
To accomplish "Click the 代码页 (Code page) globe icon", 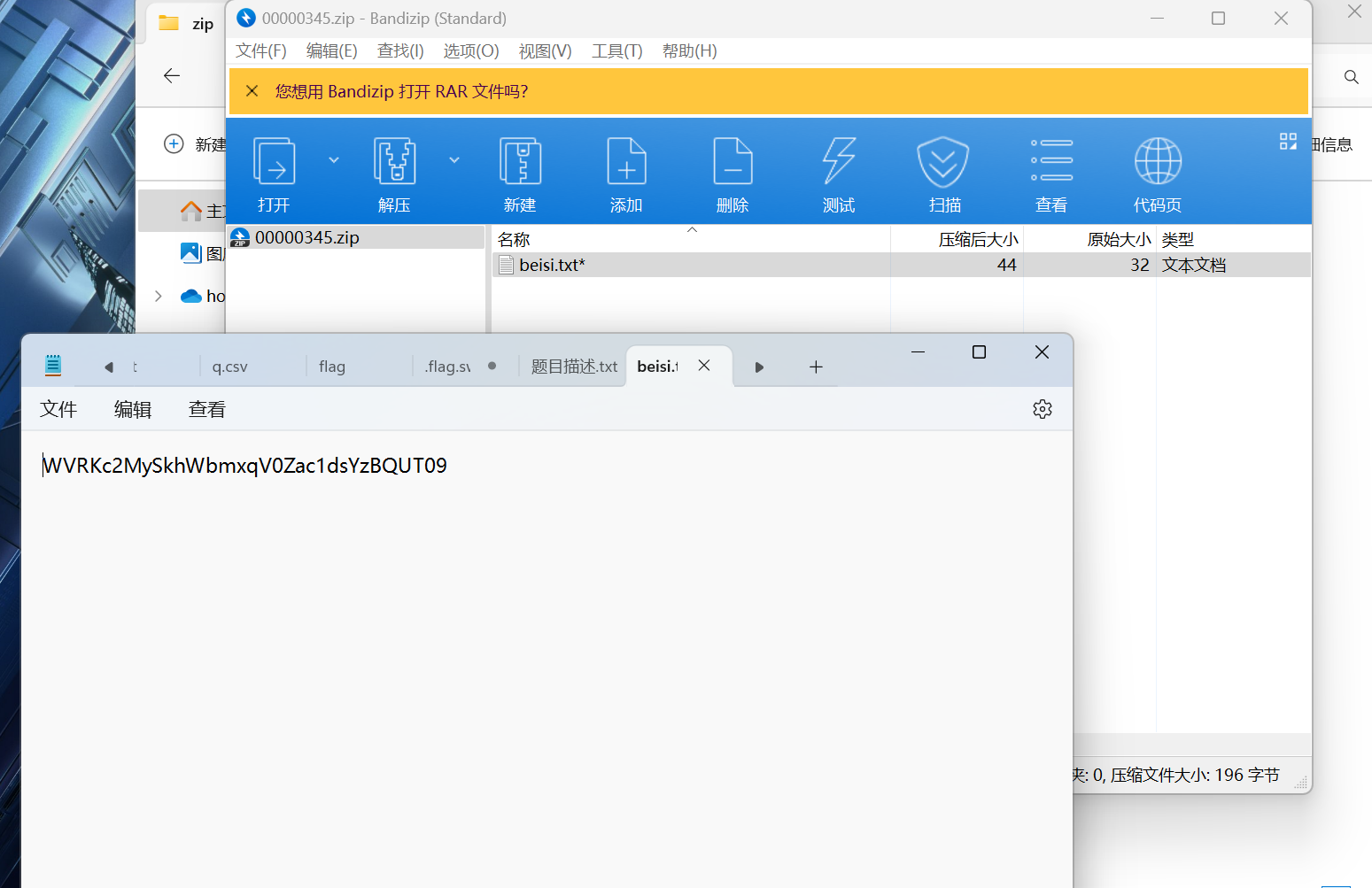I will click(1158, 161).
